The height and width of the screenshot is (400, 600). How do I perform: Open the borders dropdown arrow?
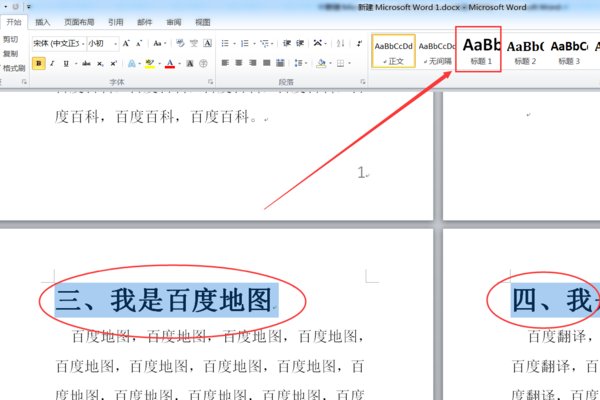point(349,63)
